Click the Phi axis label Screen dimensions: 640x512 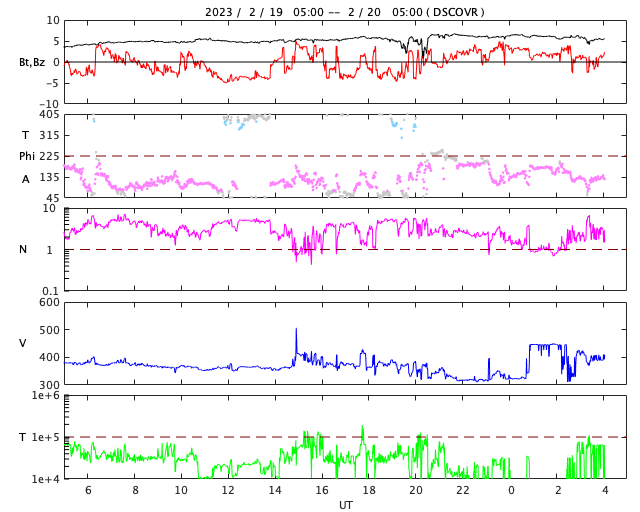tap(27, 156)
